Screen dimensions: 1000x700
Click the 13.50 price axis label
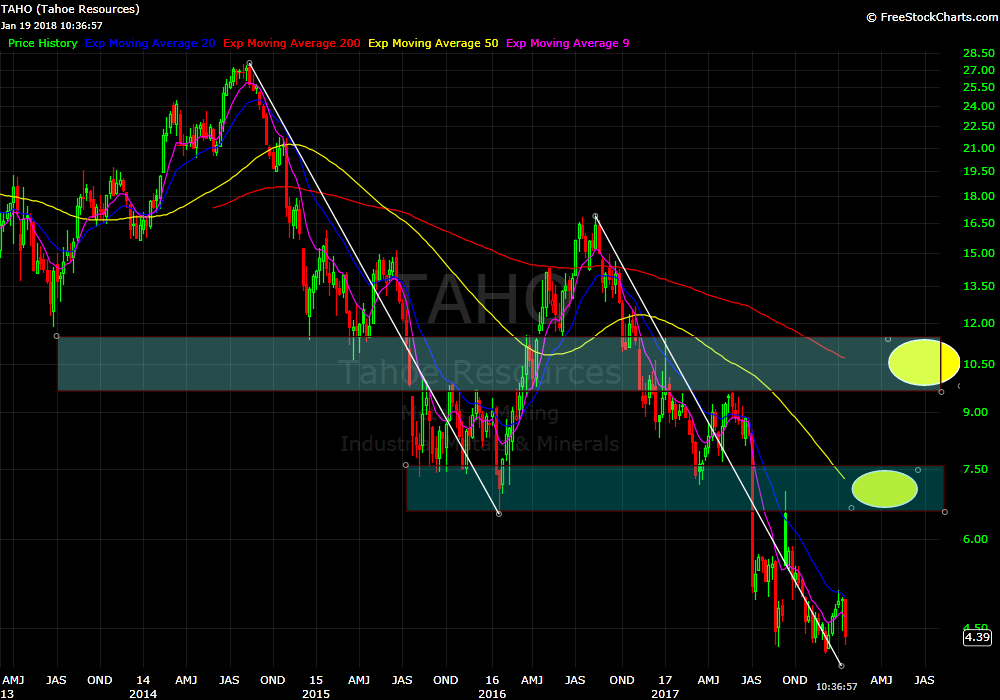(978, 286)
